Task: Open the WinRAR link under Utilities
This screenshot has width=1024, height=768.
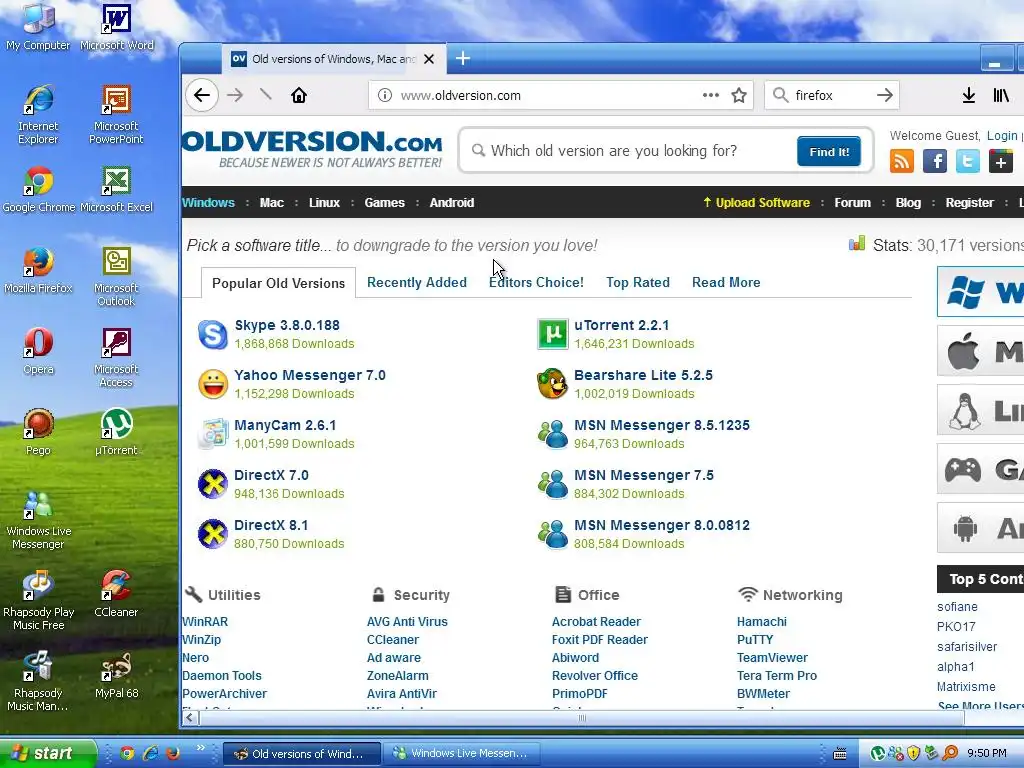Action: [x=205, y=622]
